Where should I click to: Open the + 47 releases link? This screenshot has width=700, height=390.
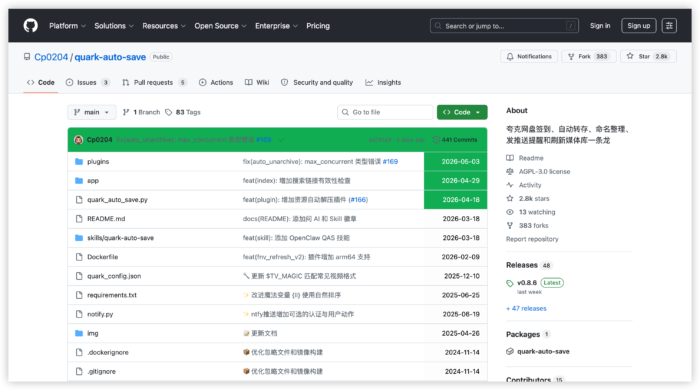coord(526,308)
